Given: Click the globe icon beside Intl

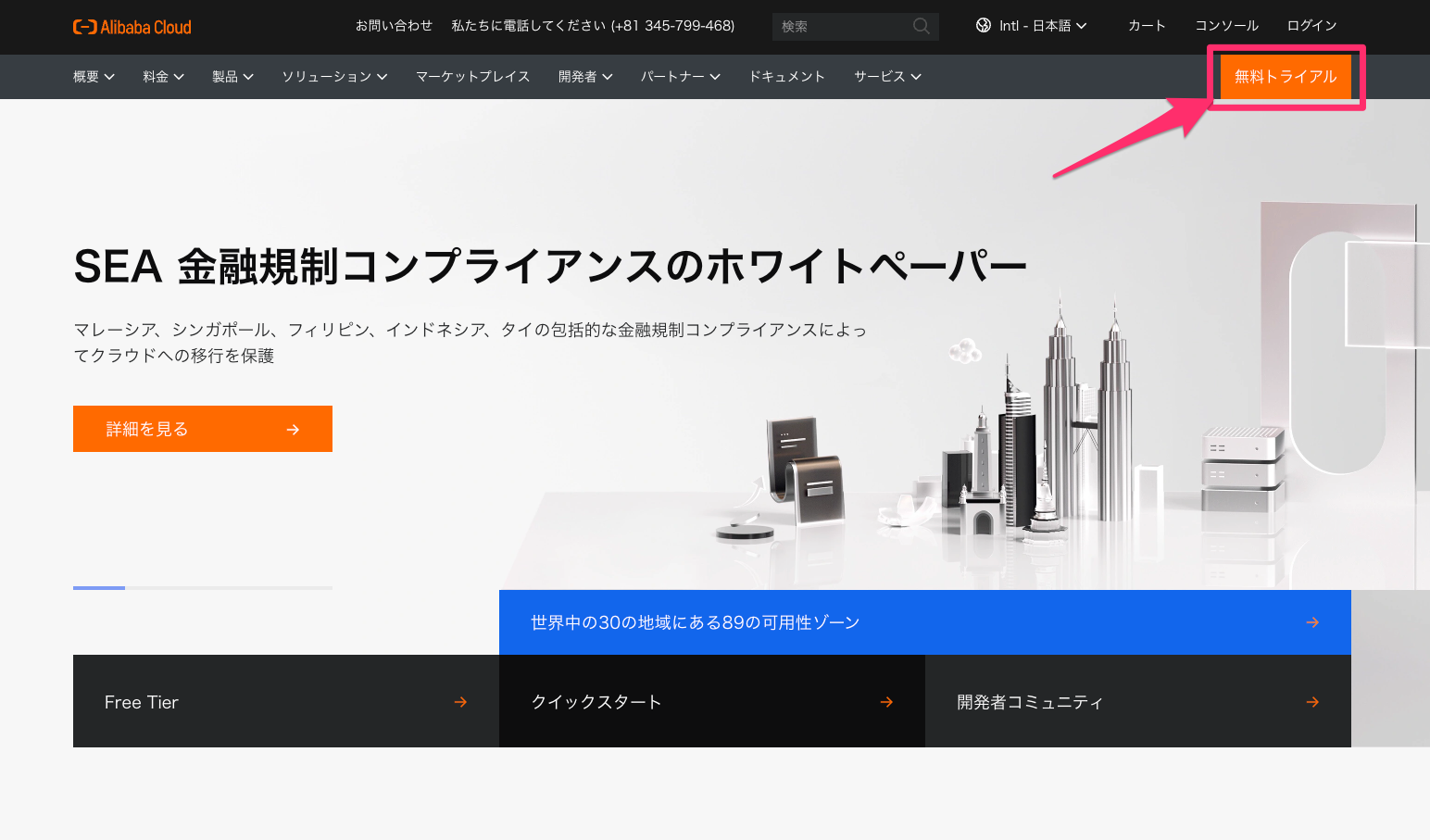Looking at the screenshot, I should (984, 26).
